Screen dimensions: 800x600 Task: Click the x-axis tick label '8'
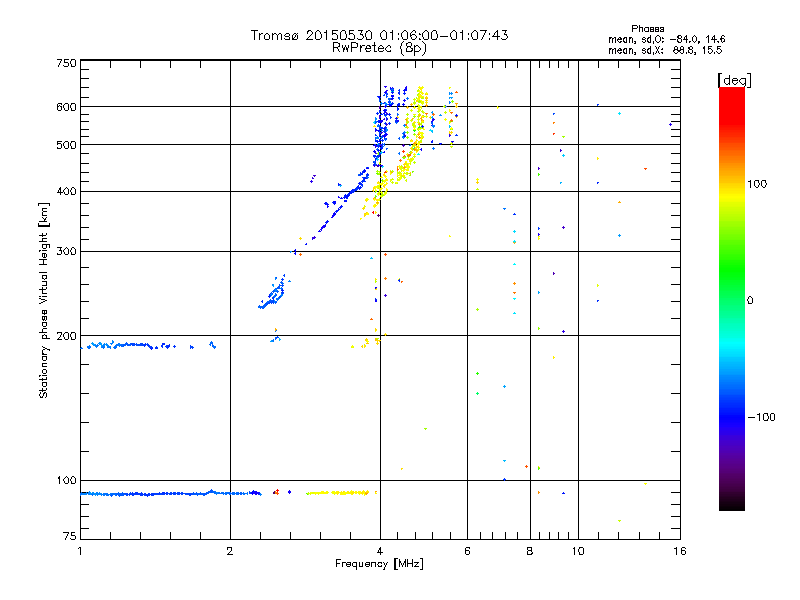(530, 551)
